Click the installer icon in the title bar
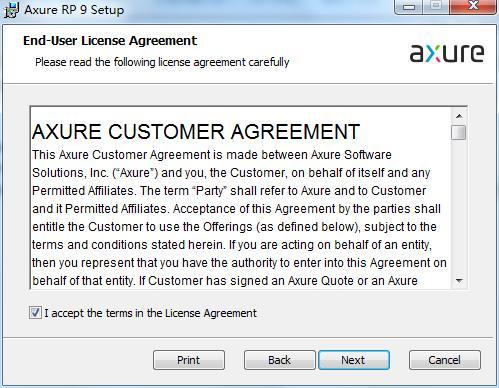499x388 pixels. pyautogui.click(x=11, y=9)
